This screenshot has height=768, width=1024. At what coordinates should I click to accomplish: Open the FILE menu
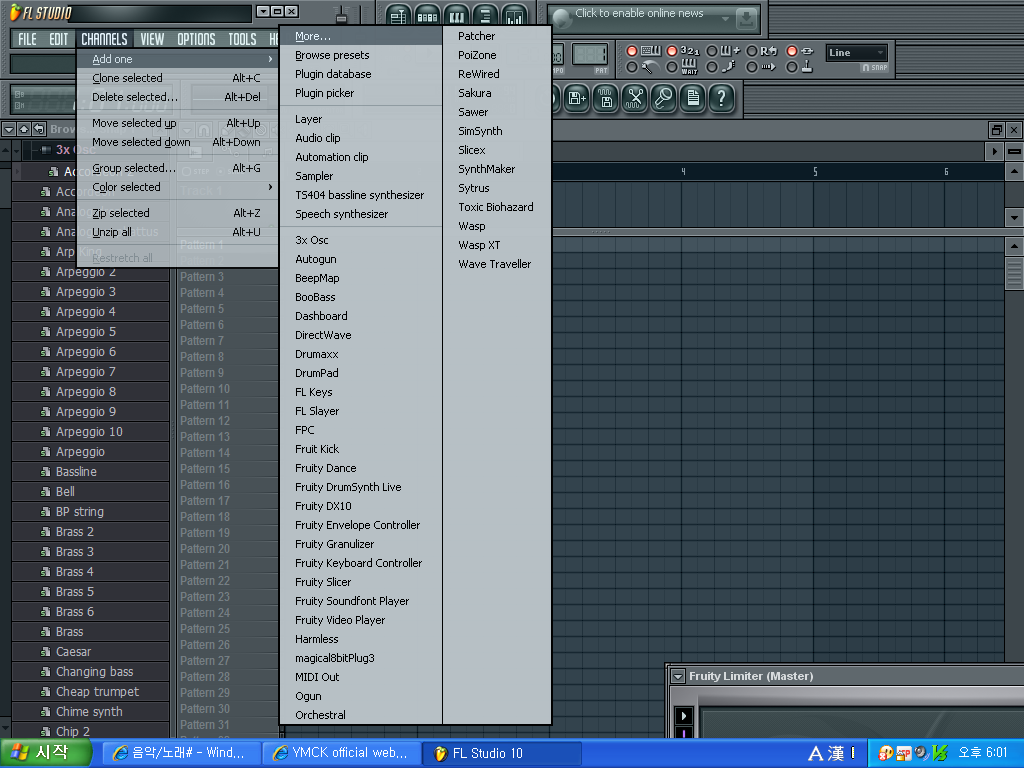[27, 39]
